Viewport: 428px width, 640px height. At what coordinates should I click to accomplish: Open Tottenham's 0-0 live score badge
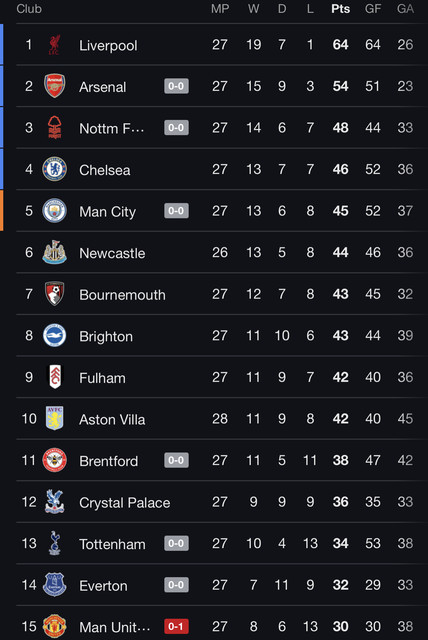tap(176, 543)
